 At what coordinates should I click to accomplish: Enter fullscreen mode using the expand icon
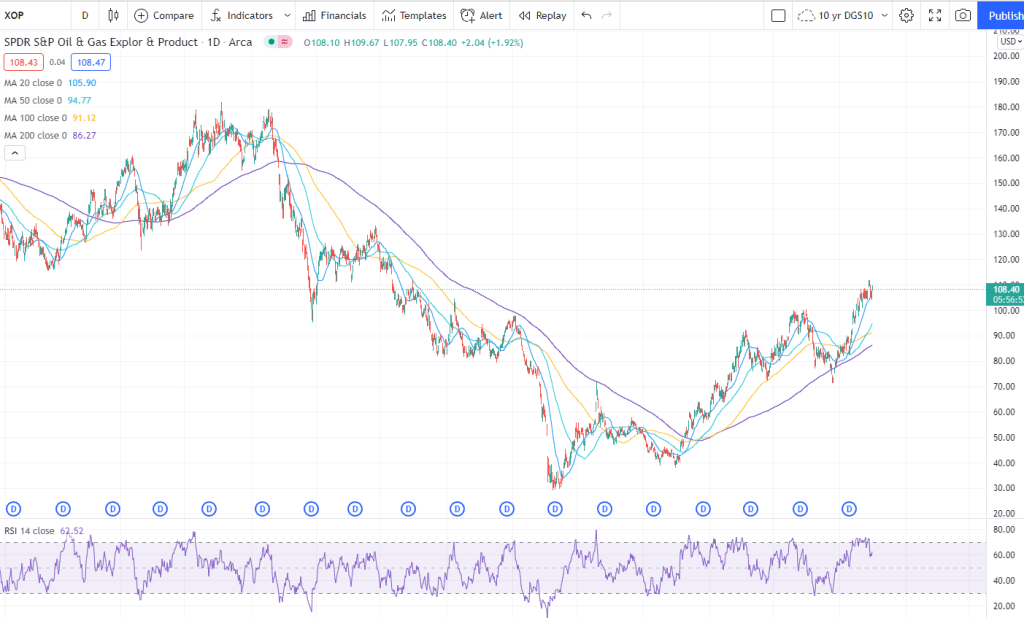pyautogui.click(x=935, y=16)
